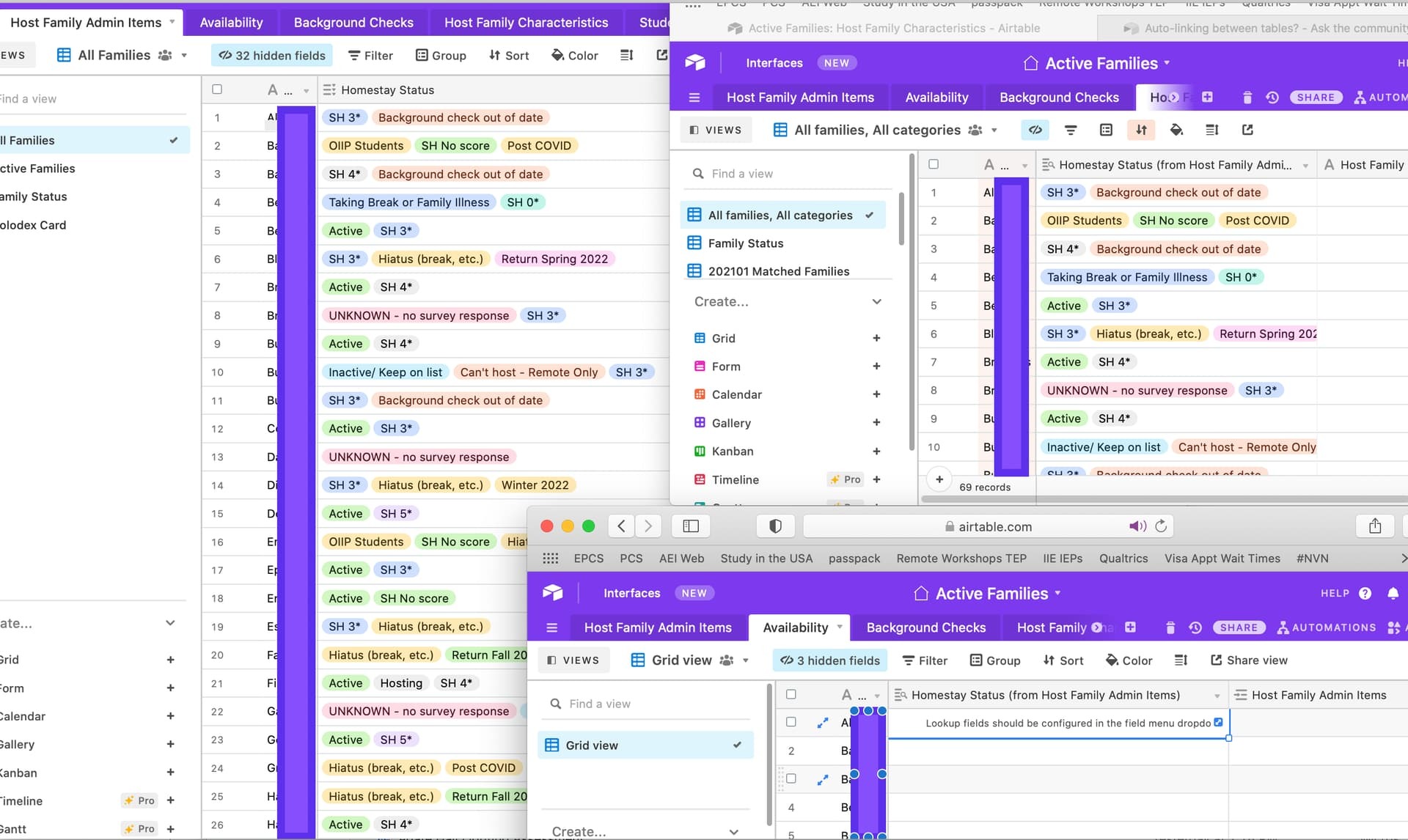Switch to Host Family Characteristics tab in left window
This screenshot has width=1408, height=840.
526,23
